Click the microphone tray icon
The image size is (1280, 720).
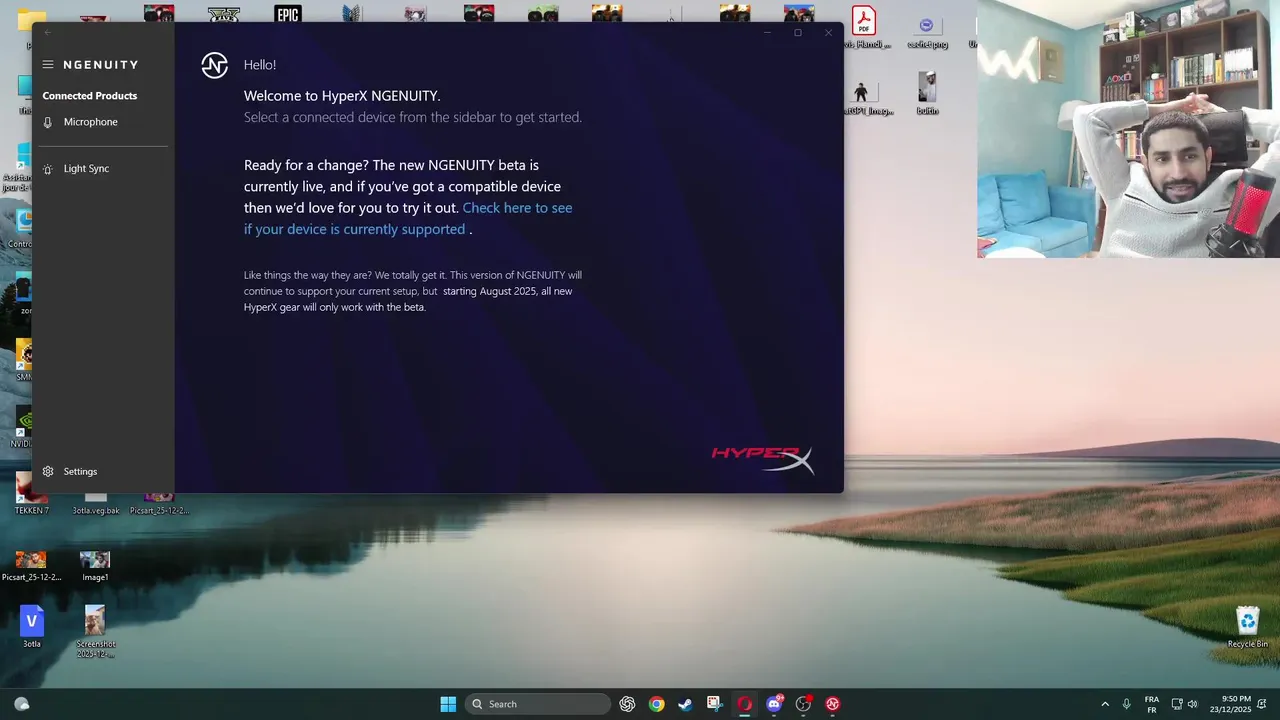(x=1127, y=704)
